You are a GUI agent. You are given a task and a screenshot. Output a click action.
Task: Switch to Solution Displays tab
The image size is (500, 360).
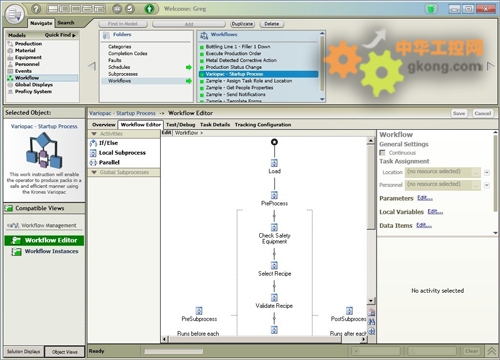point(23,351)
